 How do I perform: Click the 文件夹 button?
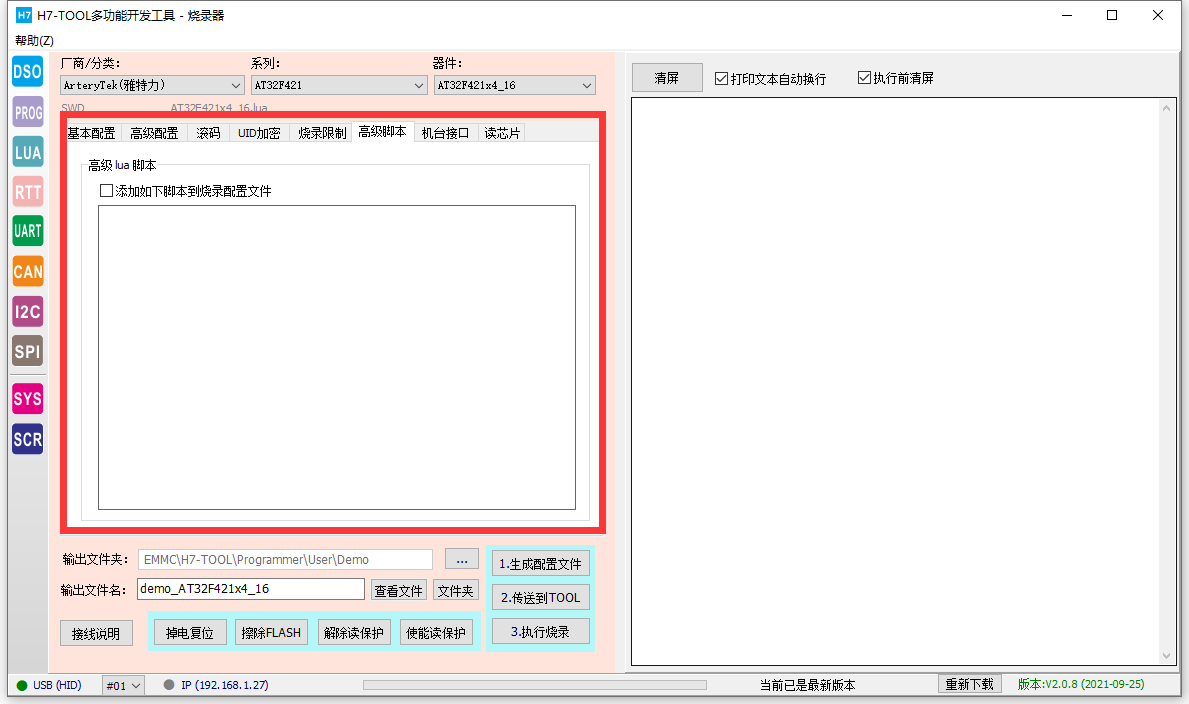[x=456, y=590]
